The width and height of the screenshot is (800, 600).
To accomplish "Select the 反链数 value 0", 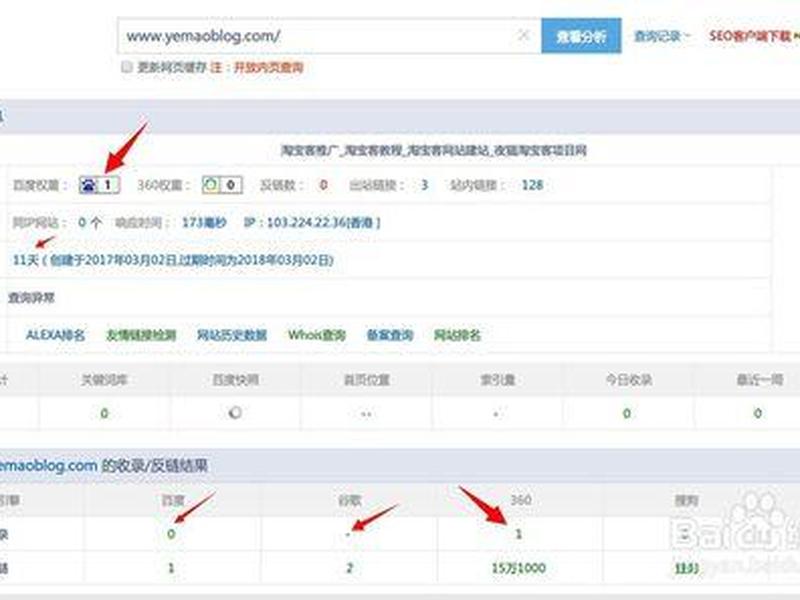I will pos(323,185).
